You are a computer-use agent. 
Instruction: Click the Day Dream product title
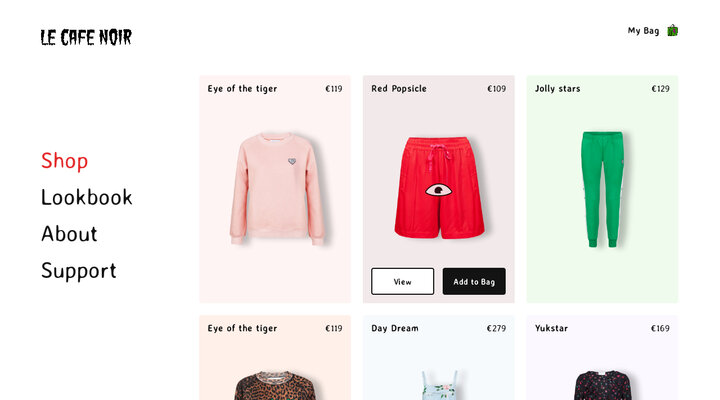click(395, 328)
